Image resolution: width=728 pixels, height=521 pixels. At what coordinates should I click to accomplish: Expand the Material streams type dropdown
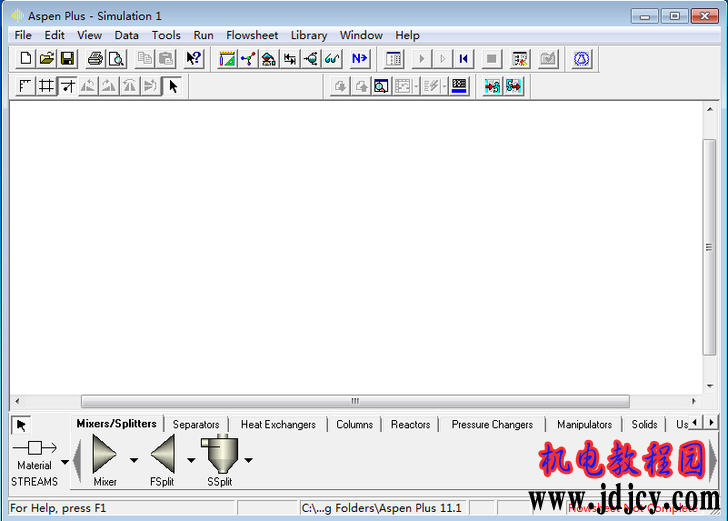pyautogui.click(x=65, y=462)
